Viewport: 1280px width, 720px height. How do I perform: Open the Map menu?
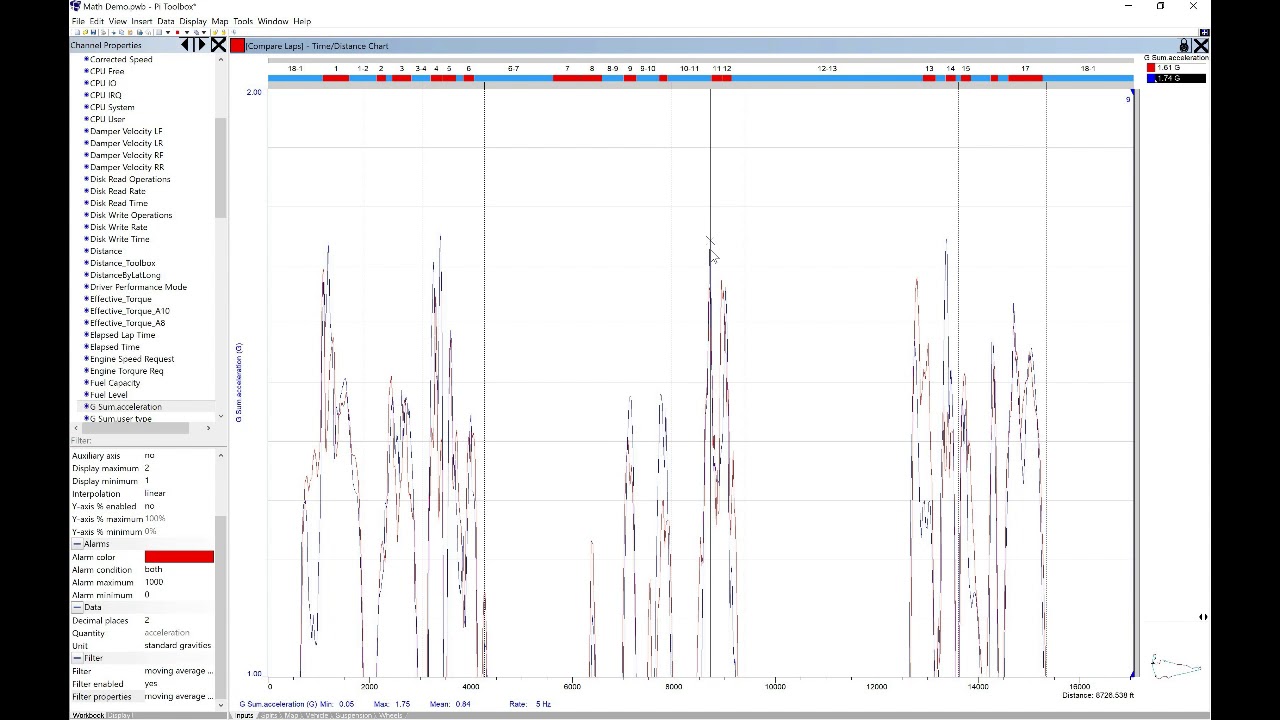(219, 21)
